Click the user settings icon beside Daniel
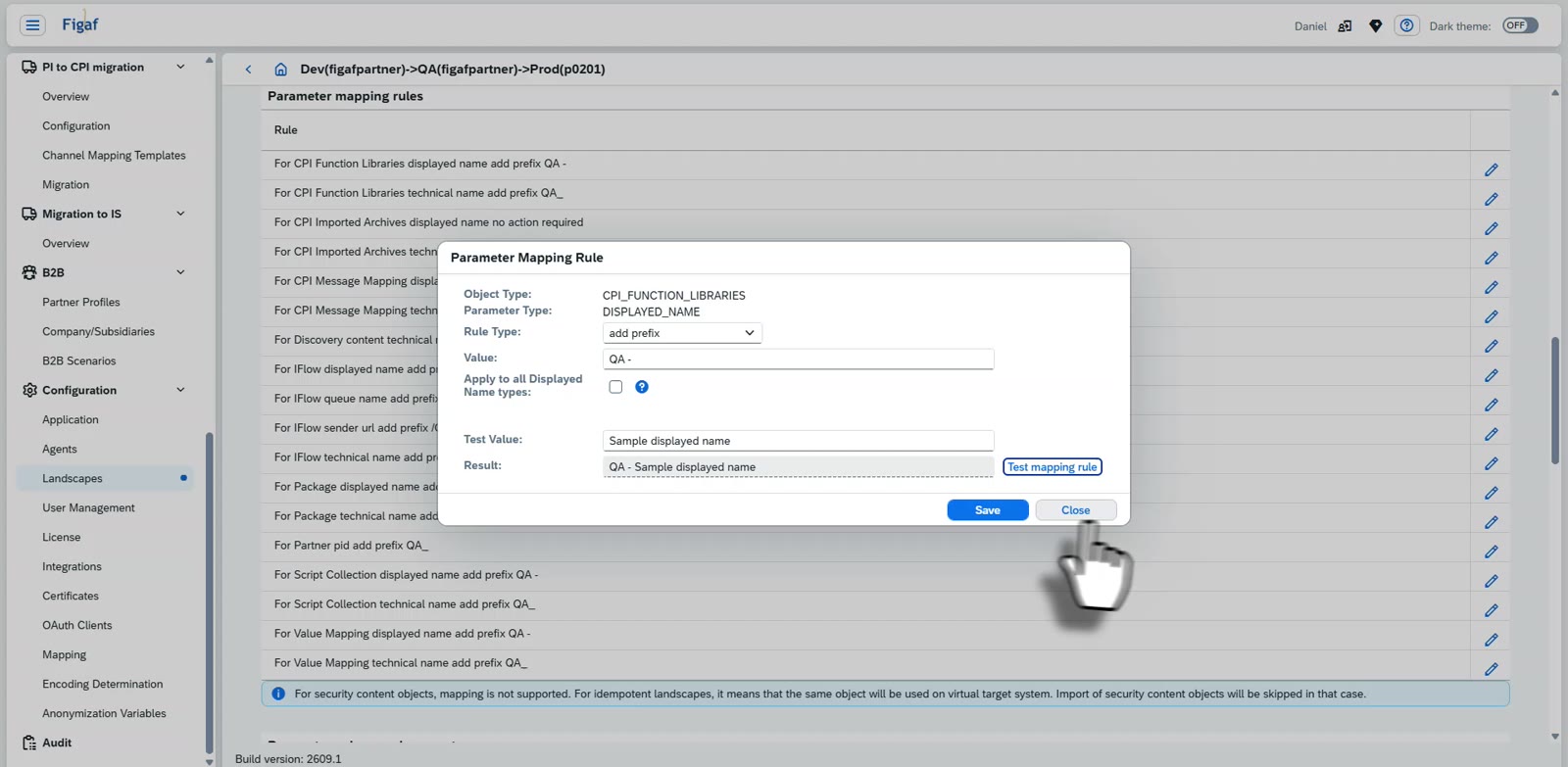The width and height of the screenshot is (1568, 767). 1346,26
